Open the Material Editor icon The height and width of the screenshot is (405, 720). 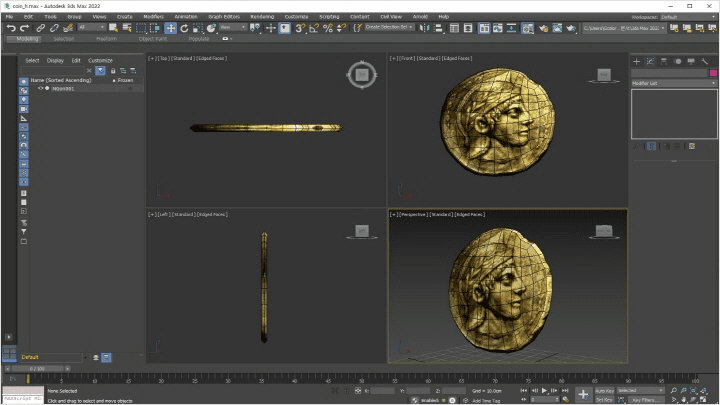(x=528, y=28)
